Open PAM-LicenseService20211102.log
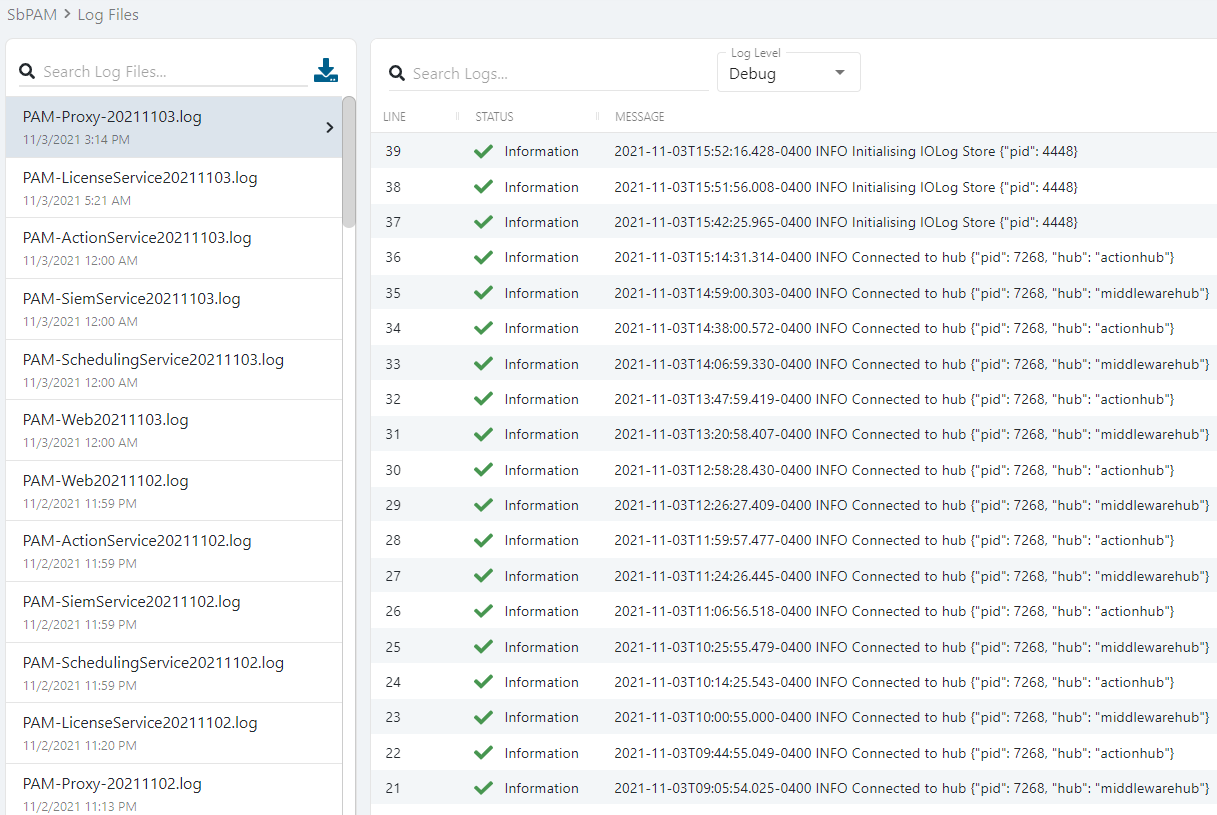The image size is (1217, 815). tap(174, 733)
